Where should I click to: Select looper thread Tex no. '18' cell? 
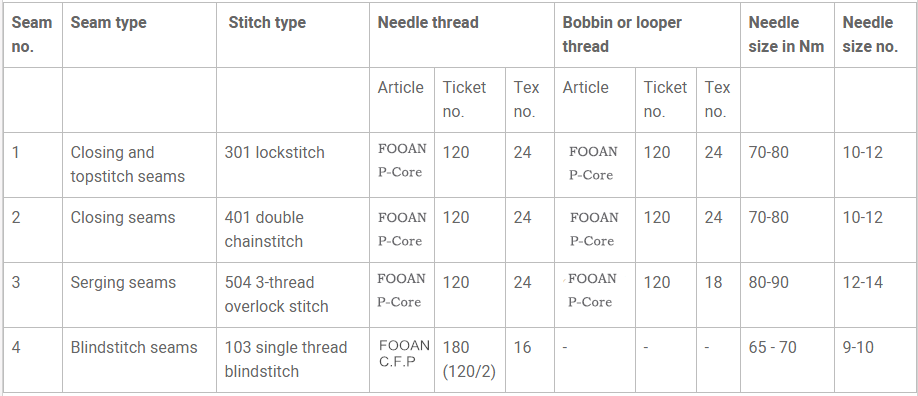[718, 295]
